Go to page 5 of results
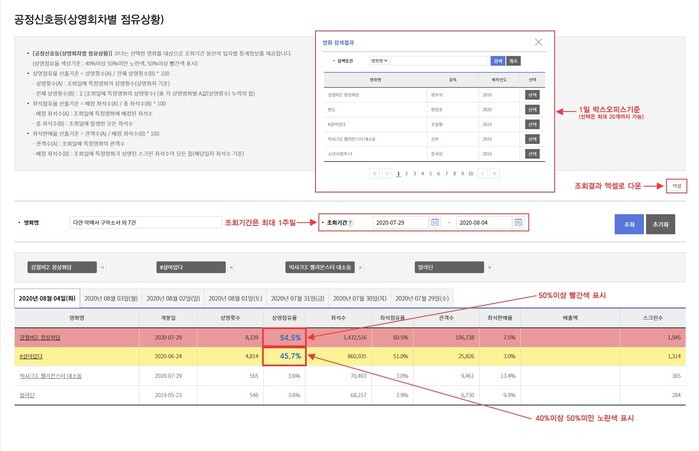699x451 pixels. (x=430, y=173)
